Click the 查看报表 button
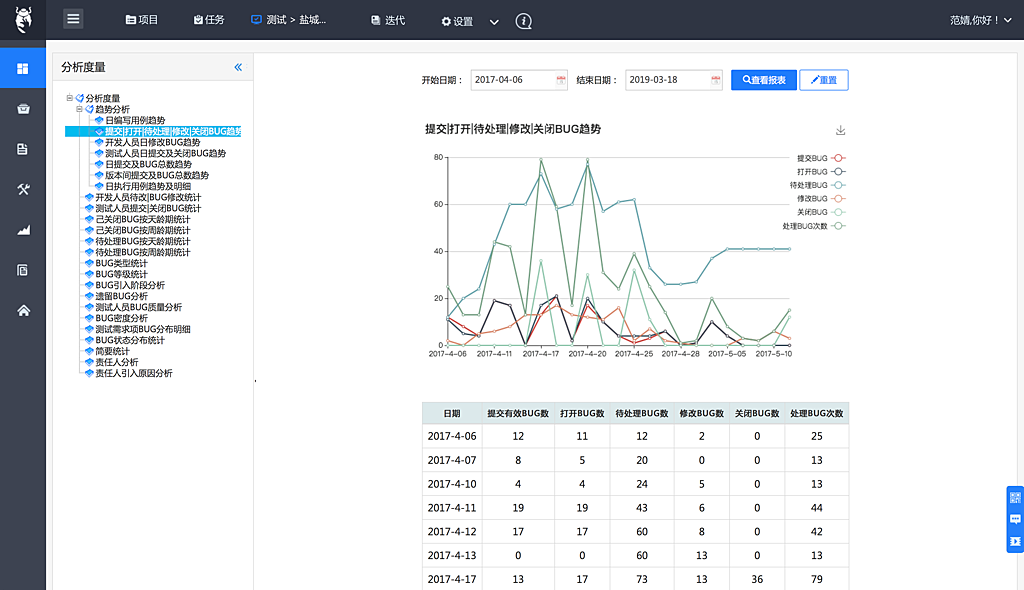1024x590 pixels. pos(763,80)
